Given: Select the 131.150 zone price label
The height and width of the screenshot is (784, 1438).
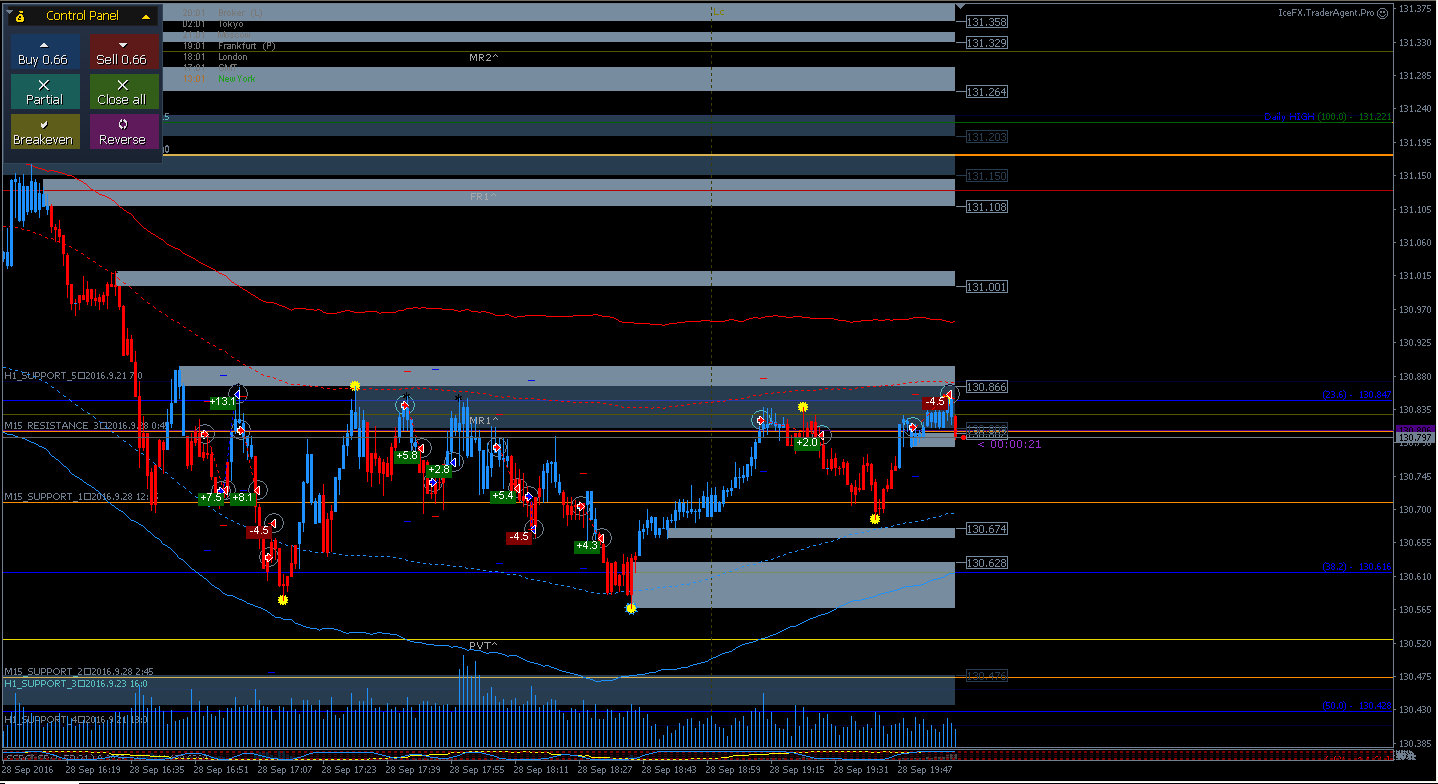Looking at the screenshot, I should (987, 176).
